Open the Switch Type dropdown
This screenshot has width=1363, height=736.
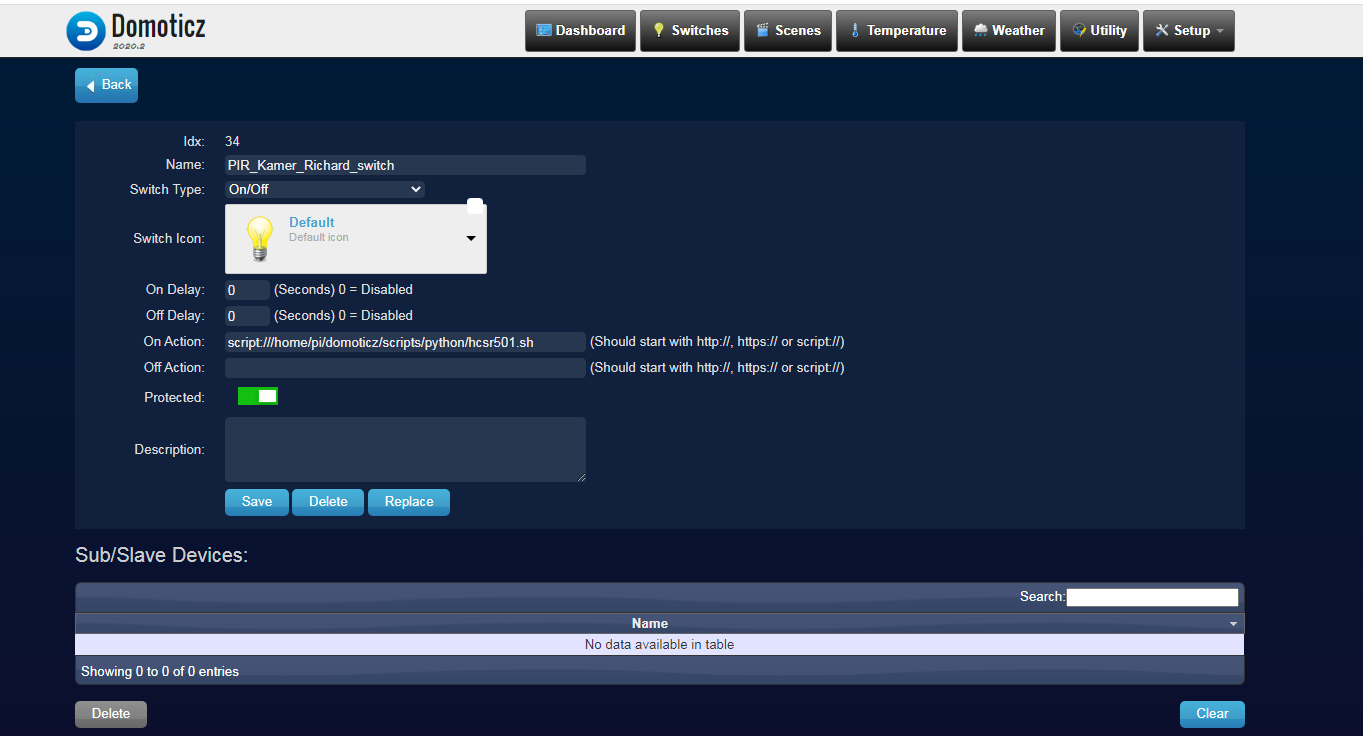click(325, 189)
